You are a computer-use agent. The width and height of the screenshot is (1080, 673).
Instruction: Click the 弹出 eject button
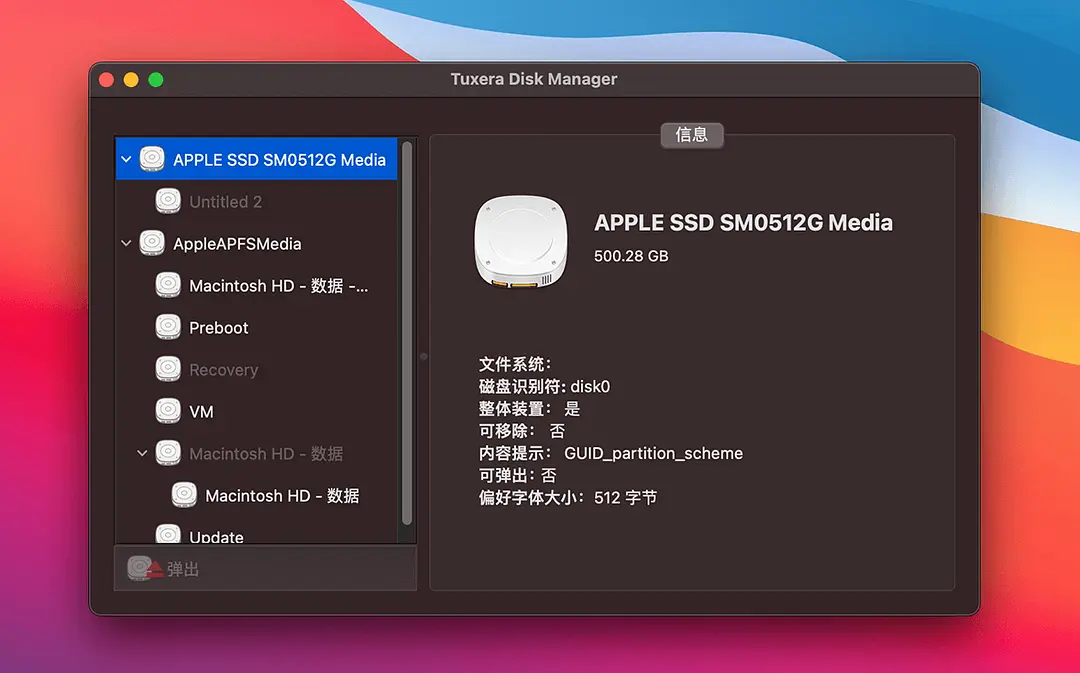pos(265,568)
